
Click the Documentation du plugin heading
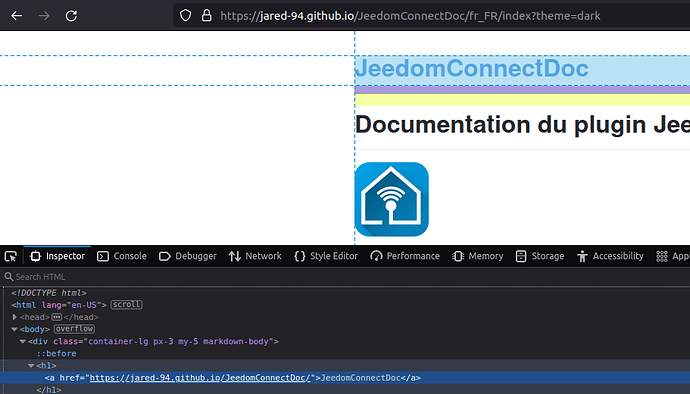522,125
